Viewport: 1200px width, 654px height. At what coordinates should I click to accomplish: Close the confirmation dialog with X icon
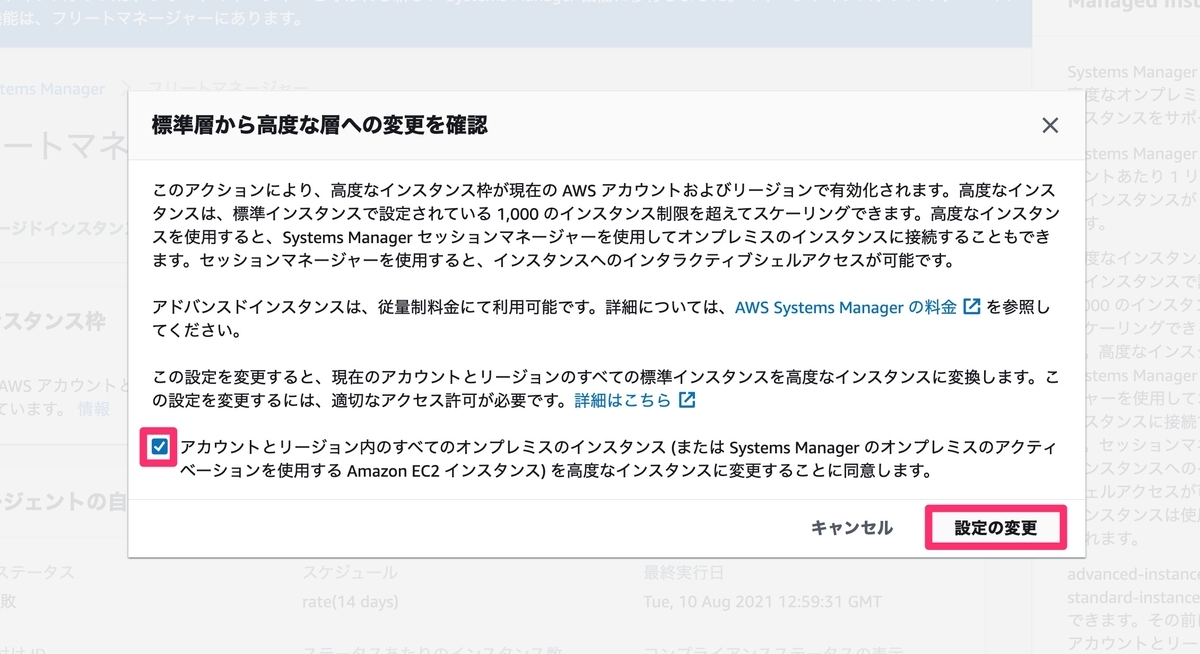coord(1050,125)
